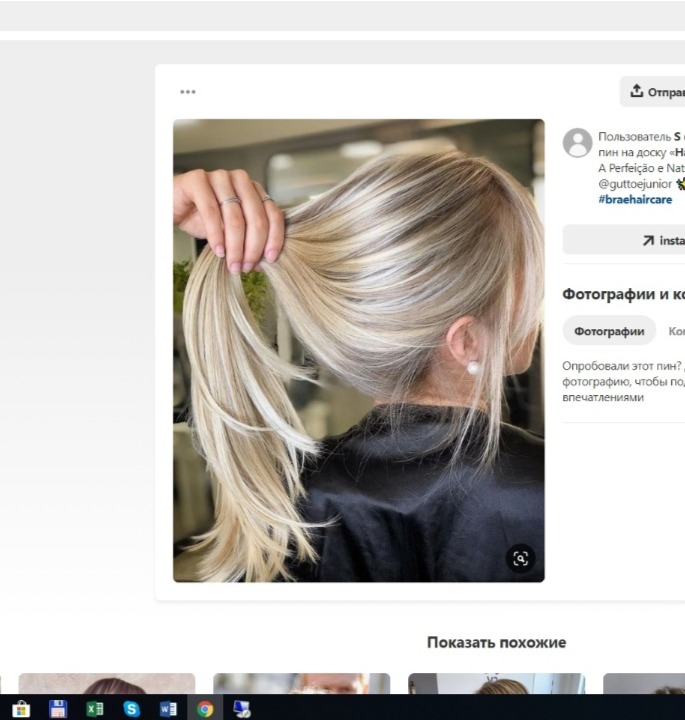Screen dimensions: 685x720
Task: Open the third similar pin thumbnail
Action: [496, 684]
